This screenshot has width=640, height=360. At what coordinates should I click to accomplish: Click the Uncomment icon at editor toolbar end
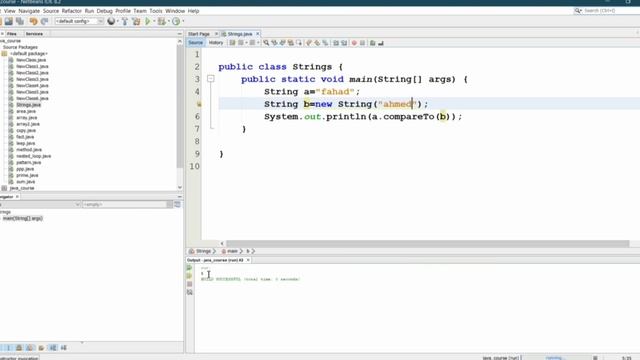pyautogui.click(x=381, y=43)
